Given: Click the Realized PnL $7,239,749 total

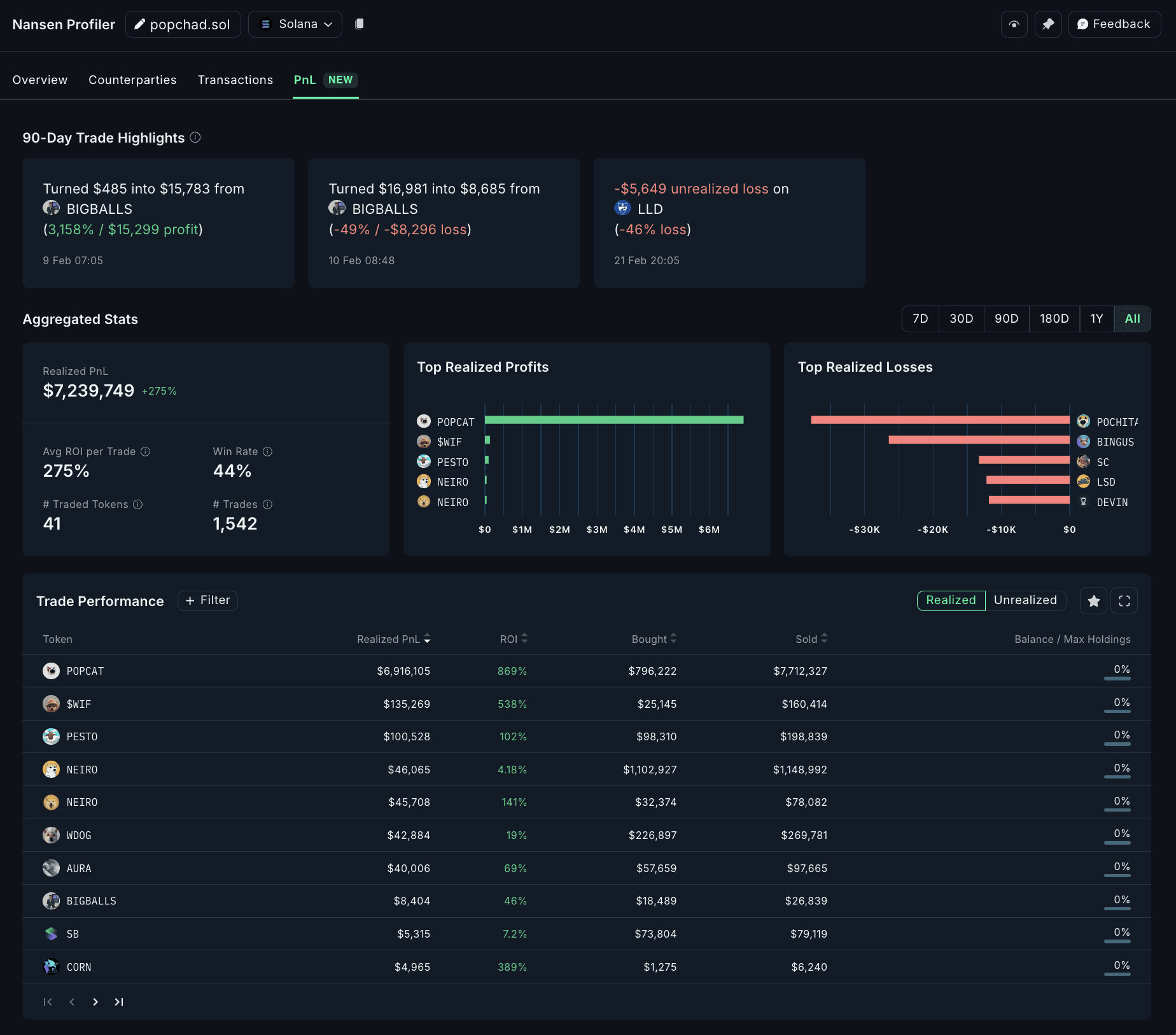Looking at the screenshot, I should pyautogui.click(x=88, y=391).
